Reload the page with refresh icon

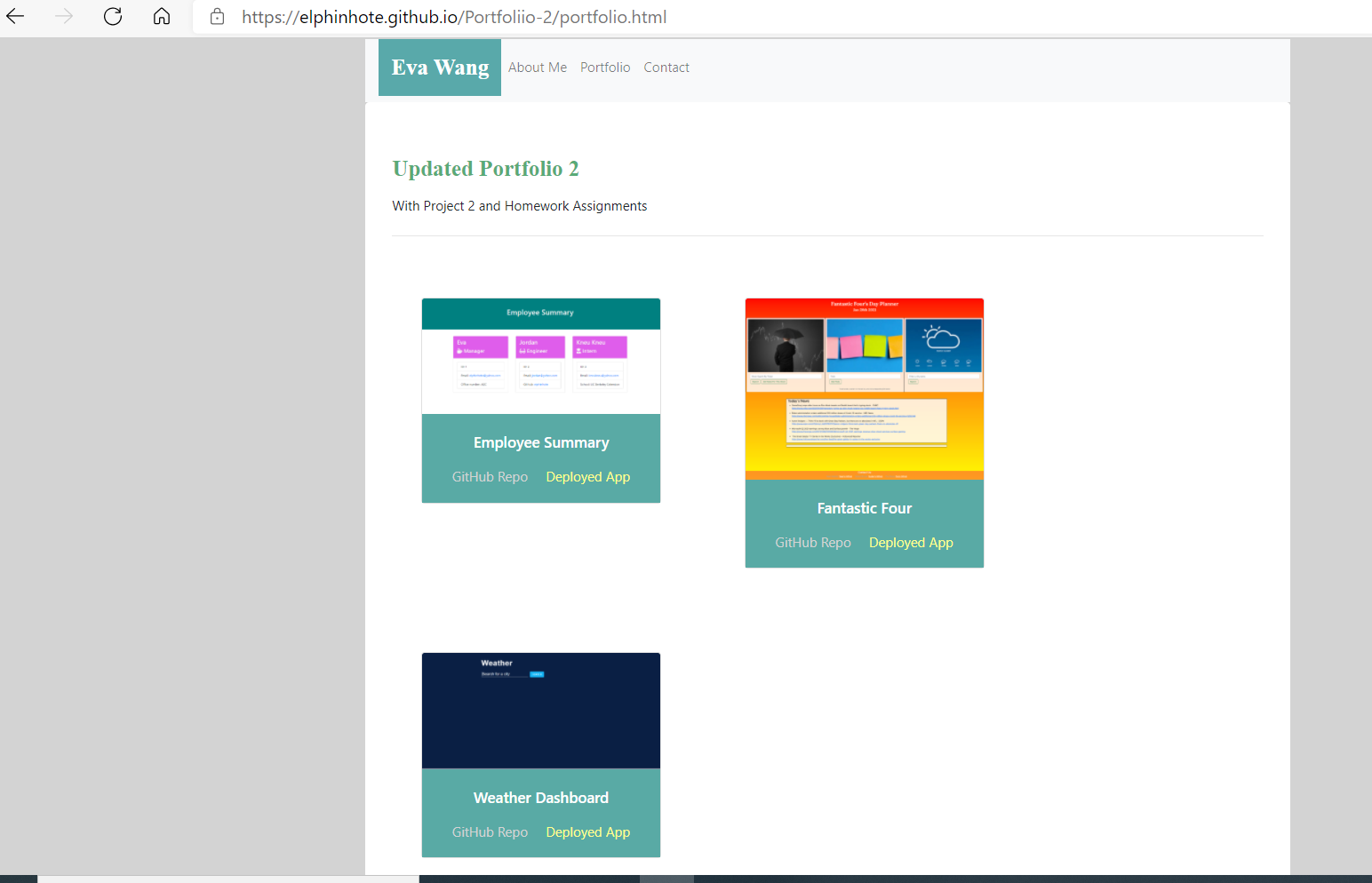(113, 16)
